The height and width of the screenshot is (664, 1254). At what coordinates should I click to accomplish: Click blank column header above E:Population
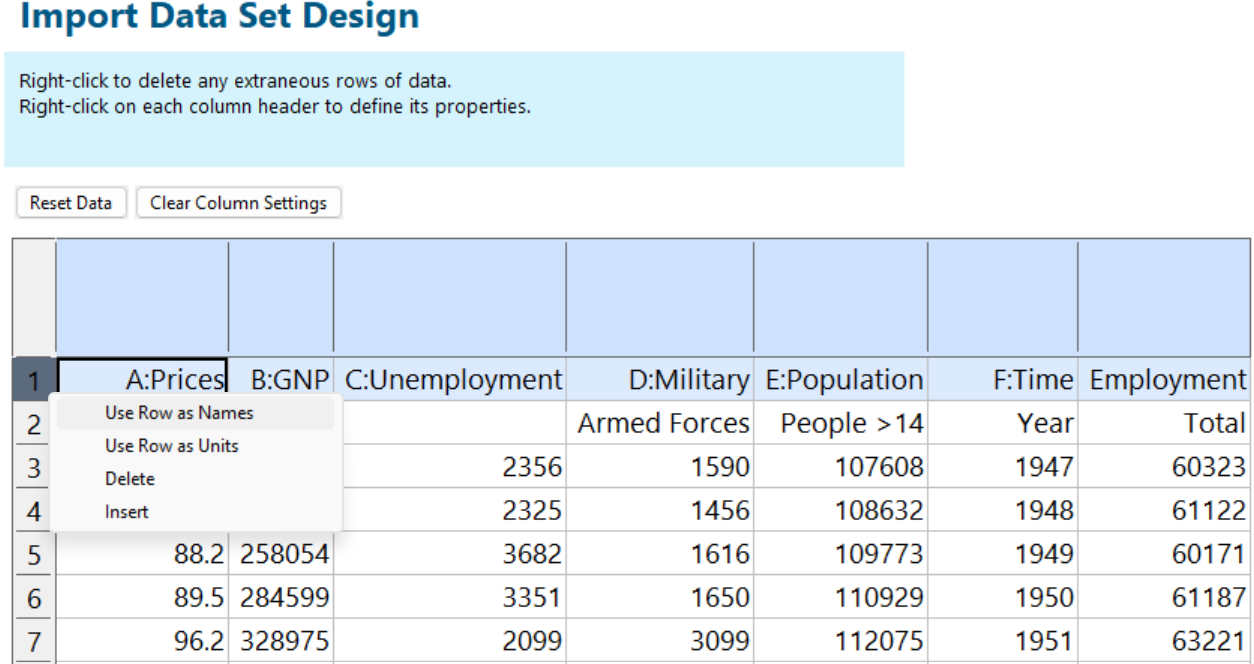841,298
